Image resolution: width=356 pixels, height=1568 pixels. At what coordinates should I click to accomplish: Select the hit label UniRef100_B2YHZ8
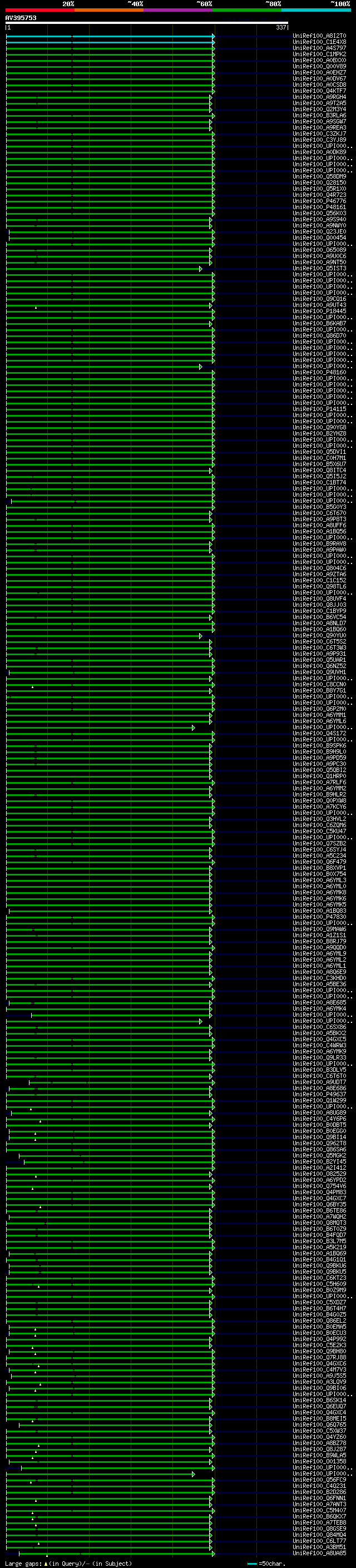319,433
